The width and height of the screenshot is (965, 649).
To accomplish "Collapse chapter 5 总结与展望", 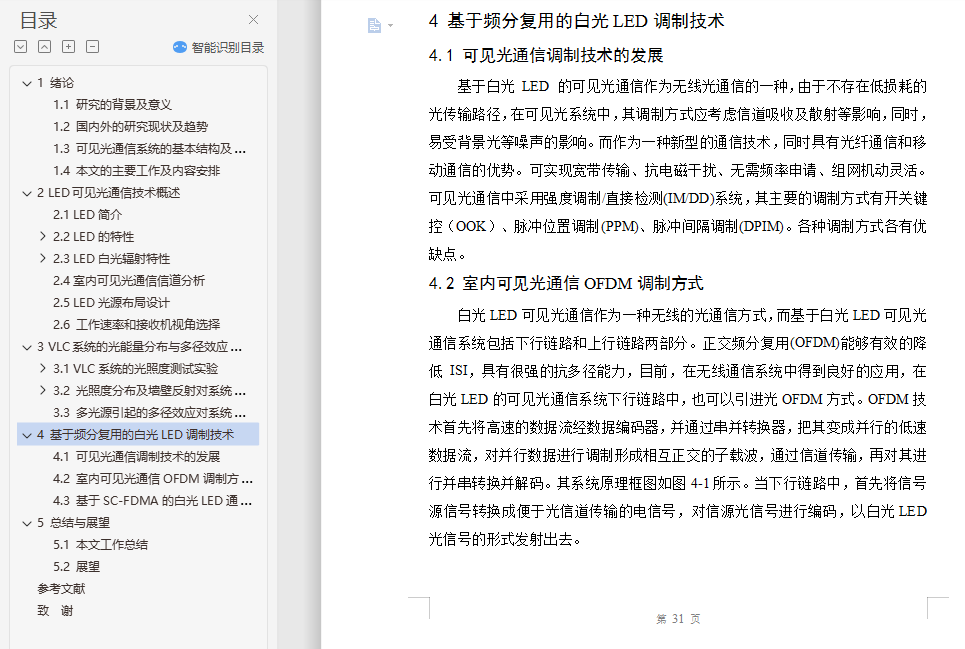I will tap(26, 523).
